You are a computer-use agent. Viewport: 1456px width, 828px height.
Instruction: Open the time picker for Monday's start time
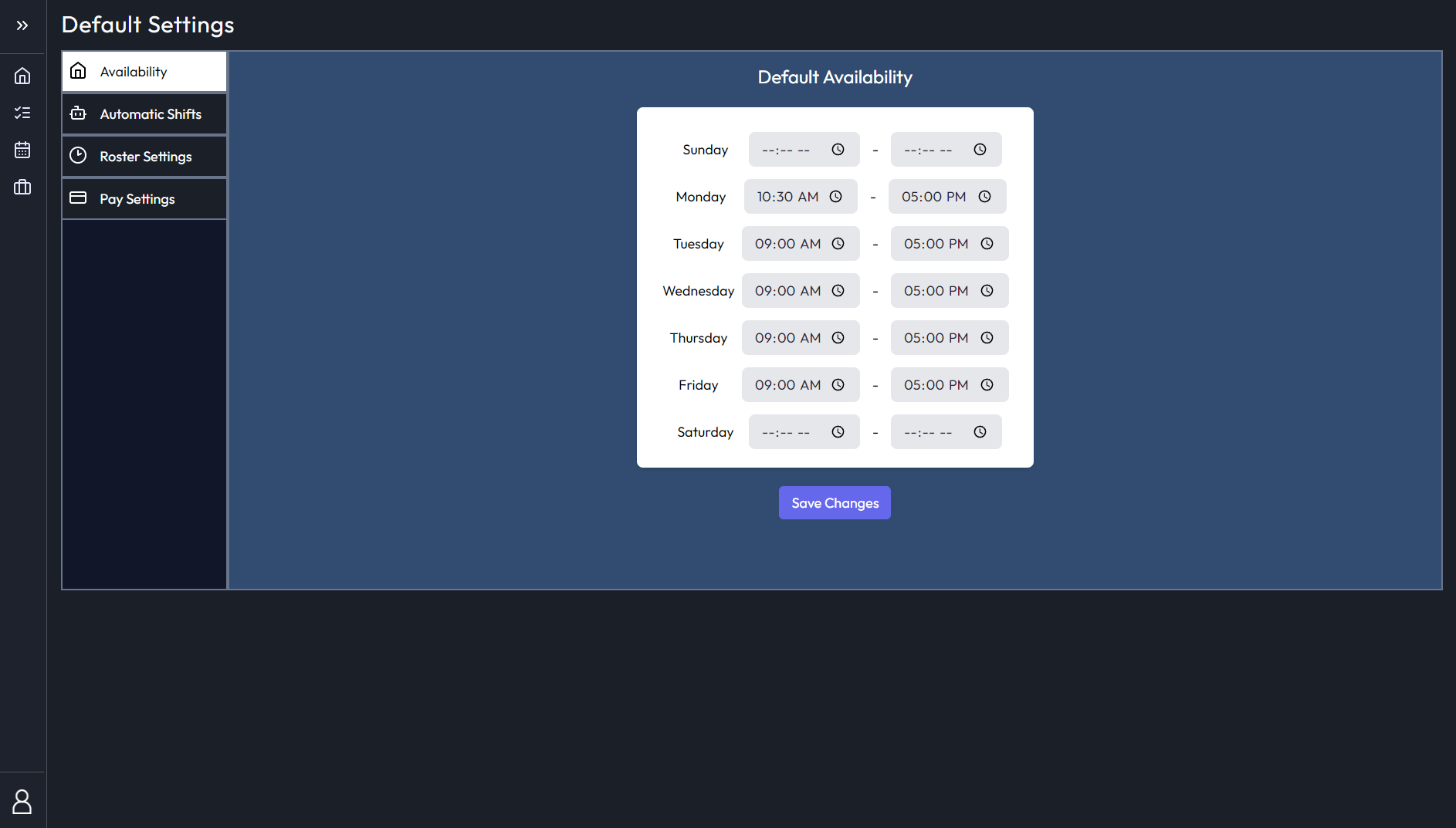pyautogui.click(x=835, y=196)
